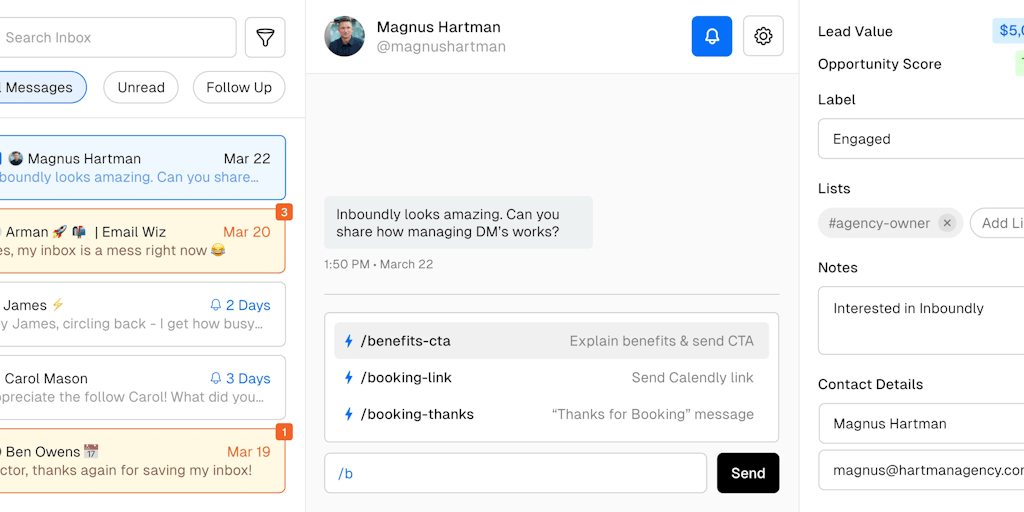Image resolution: width=1024 pixels, height=512 pixels.
Task: Click the Mar 20 date on Arman's row
Action: coord(246,232)
